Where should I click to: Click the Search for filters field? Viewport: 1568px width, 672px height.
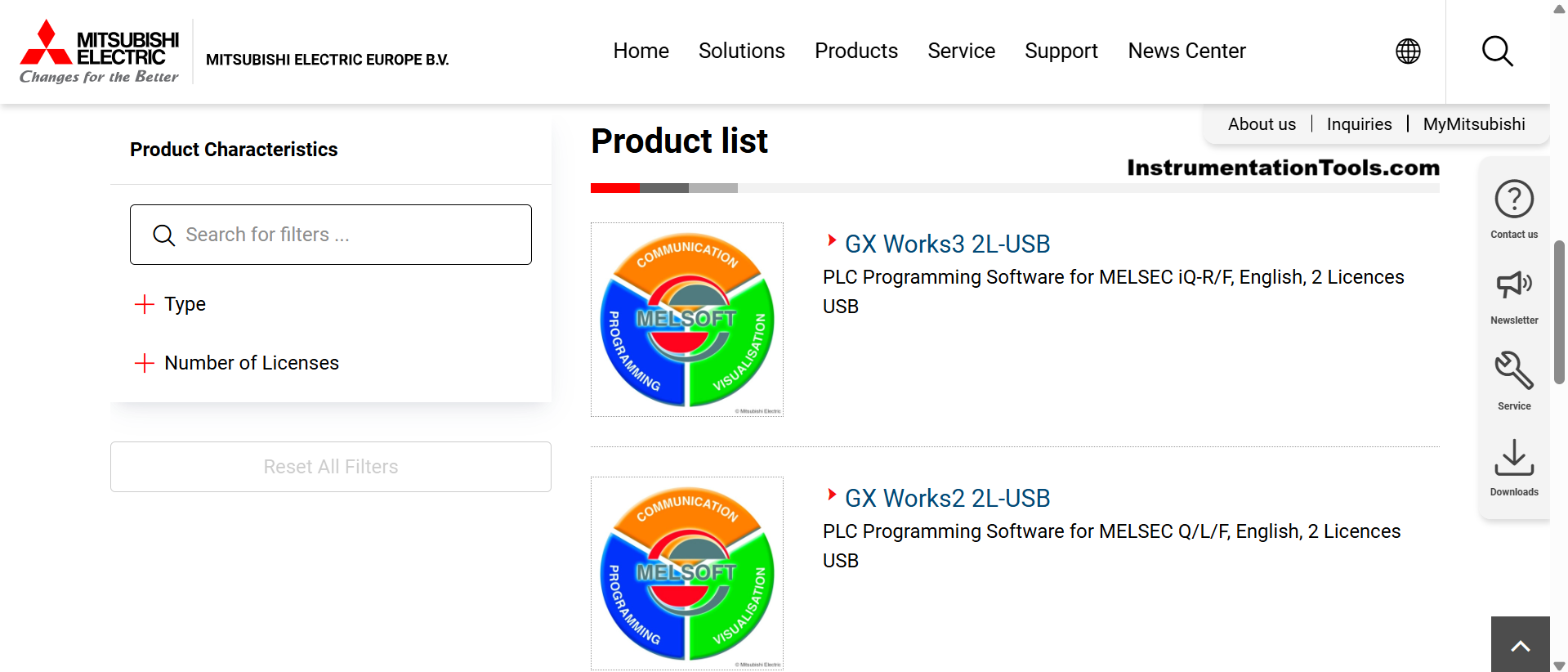point(331,235)
